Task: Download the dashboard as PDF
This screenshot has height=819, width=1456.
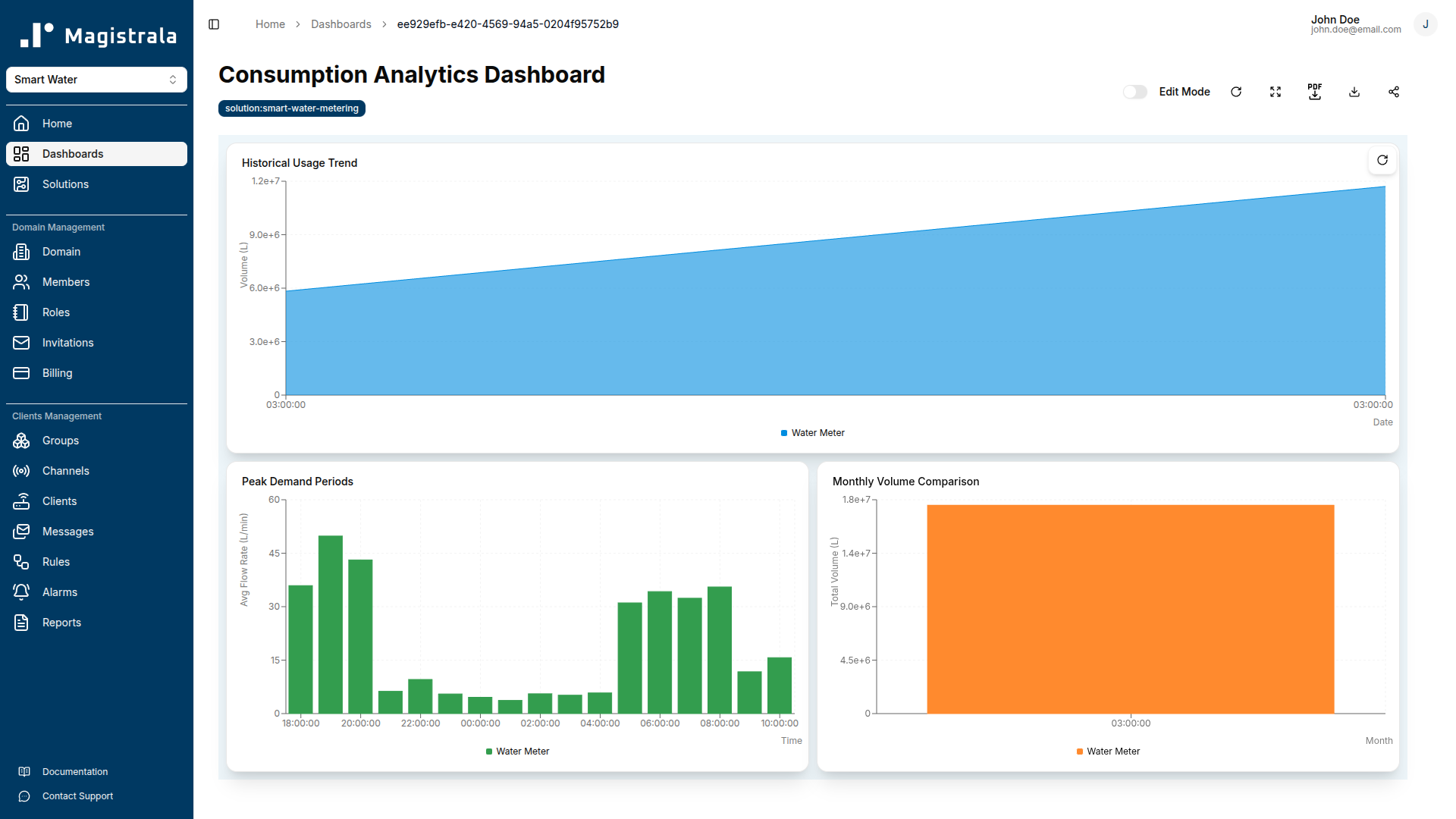Action: pyautogui.click(x=1314, y=91)
